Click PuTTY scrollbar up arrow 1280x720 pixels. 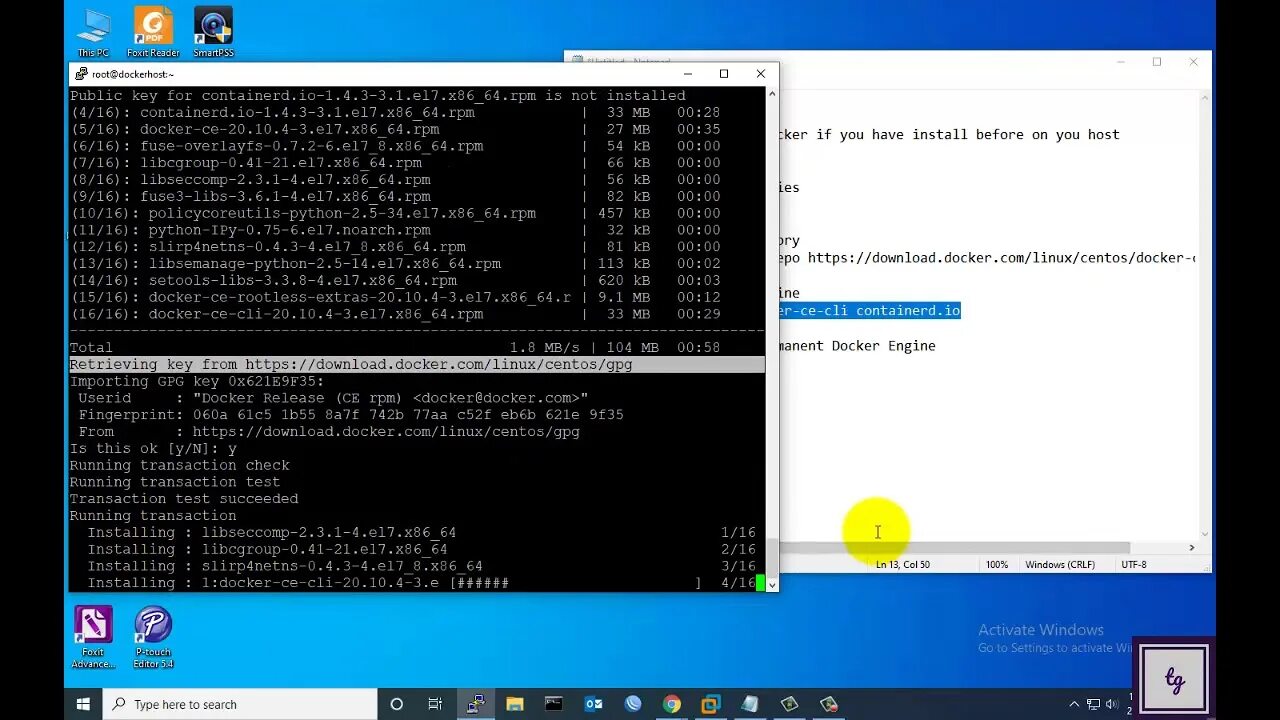771,93
